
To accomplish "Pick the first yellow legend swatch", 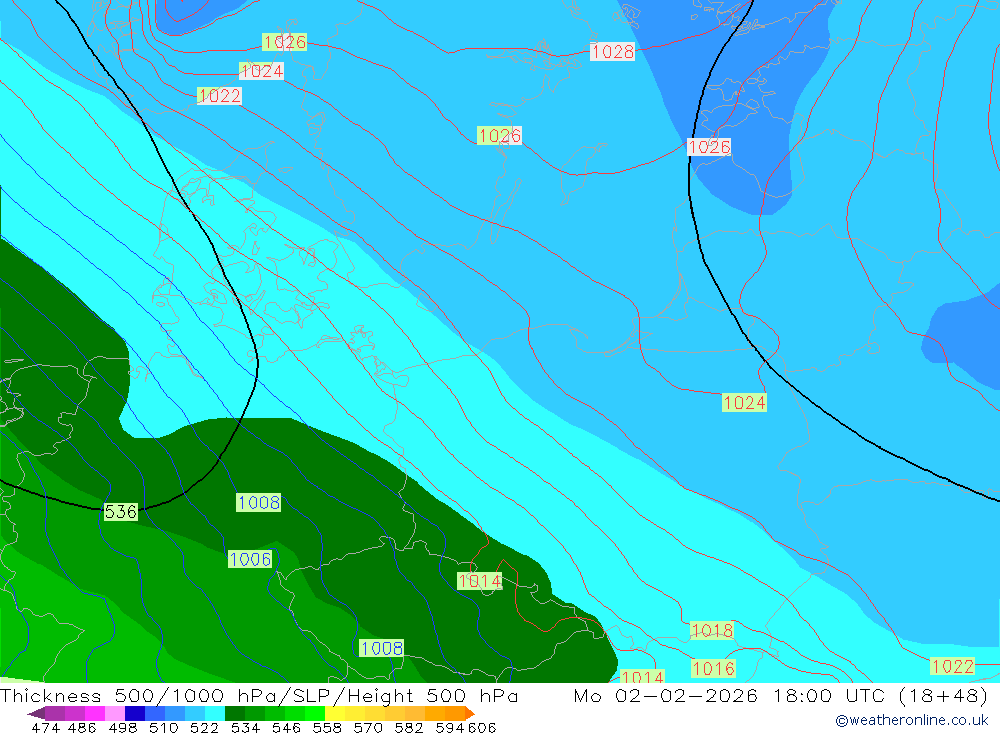I will coord(335,713).
